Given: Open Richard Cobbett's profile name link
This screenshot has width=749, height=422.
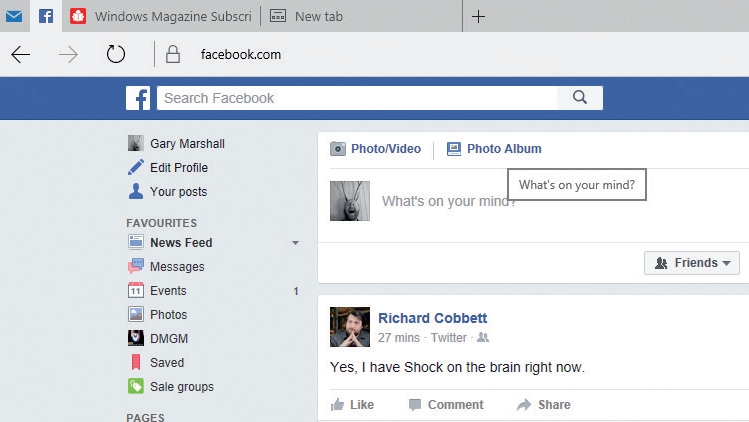Looking at the screenshot, I should (432, 318).
